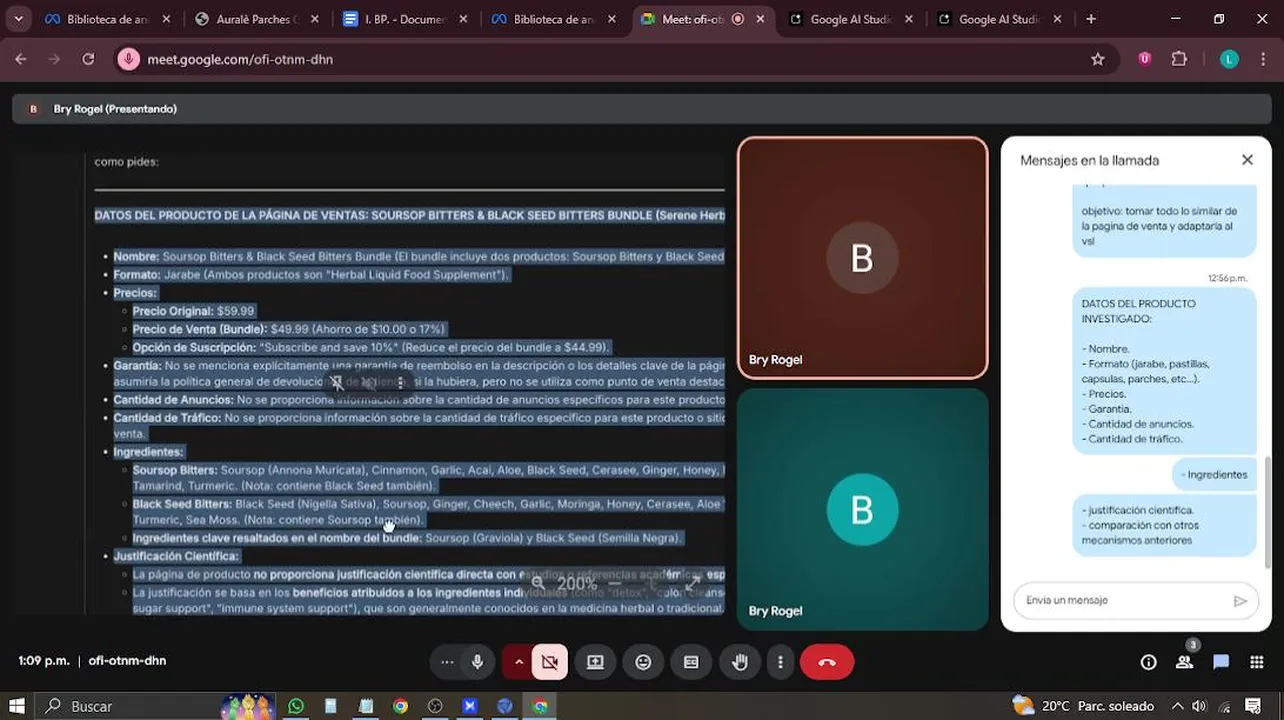
Task: Open meeting details info icon
Action: tap(1148, 662)
